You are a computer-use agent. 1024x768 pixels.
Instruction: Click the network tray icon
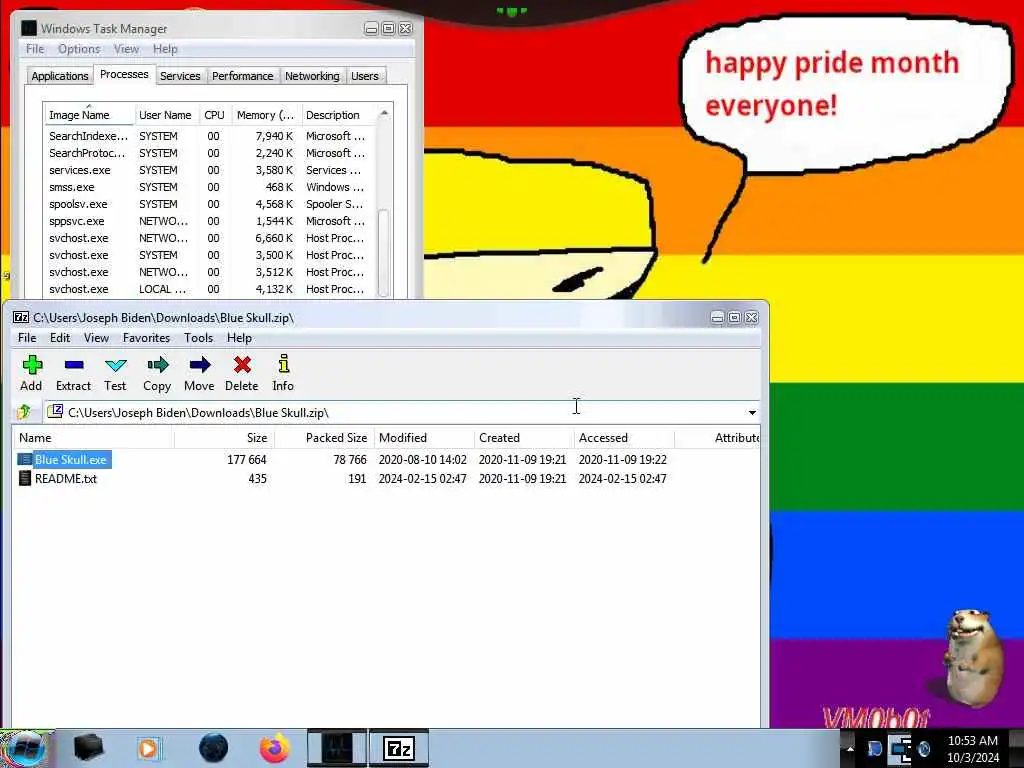[900, 749]
